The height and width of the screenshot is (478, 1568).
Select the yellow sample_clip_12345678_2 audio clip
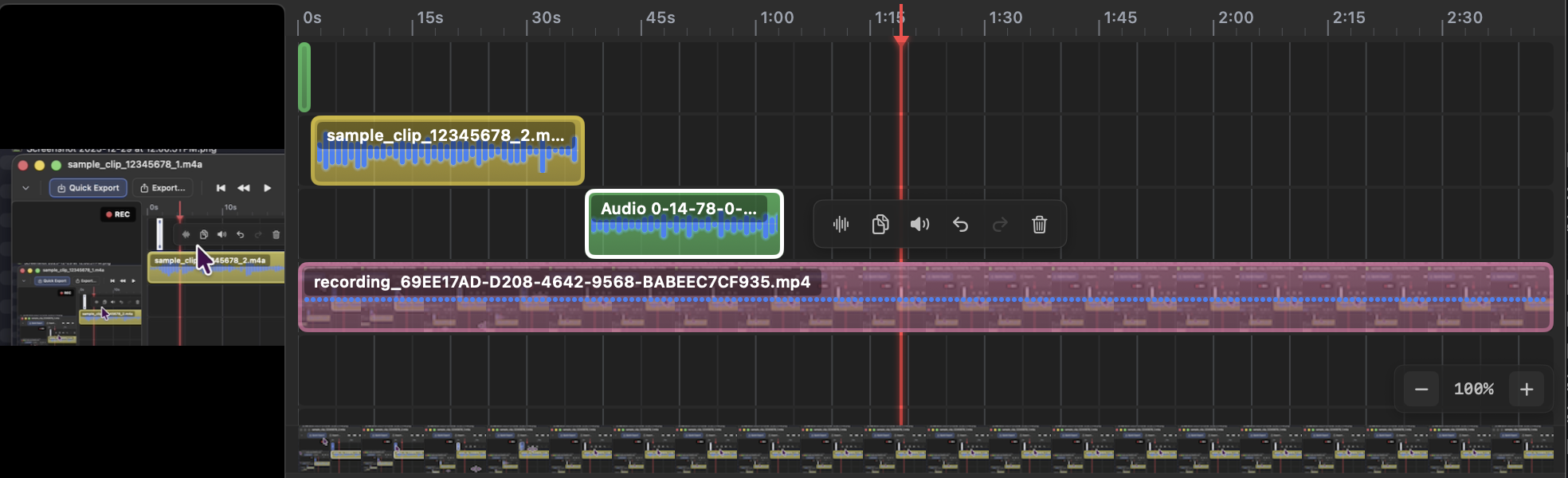click(x=448, y=151)
